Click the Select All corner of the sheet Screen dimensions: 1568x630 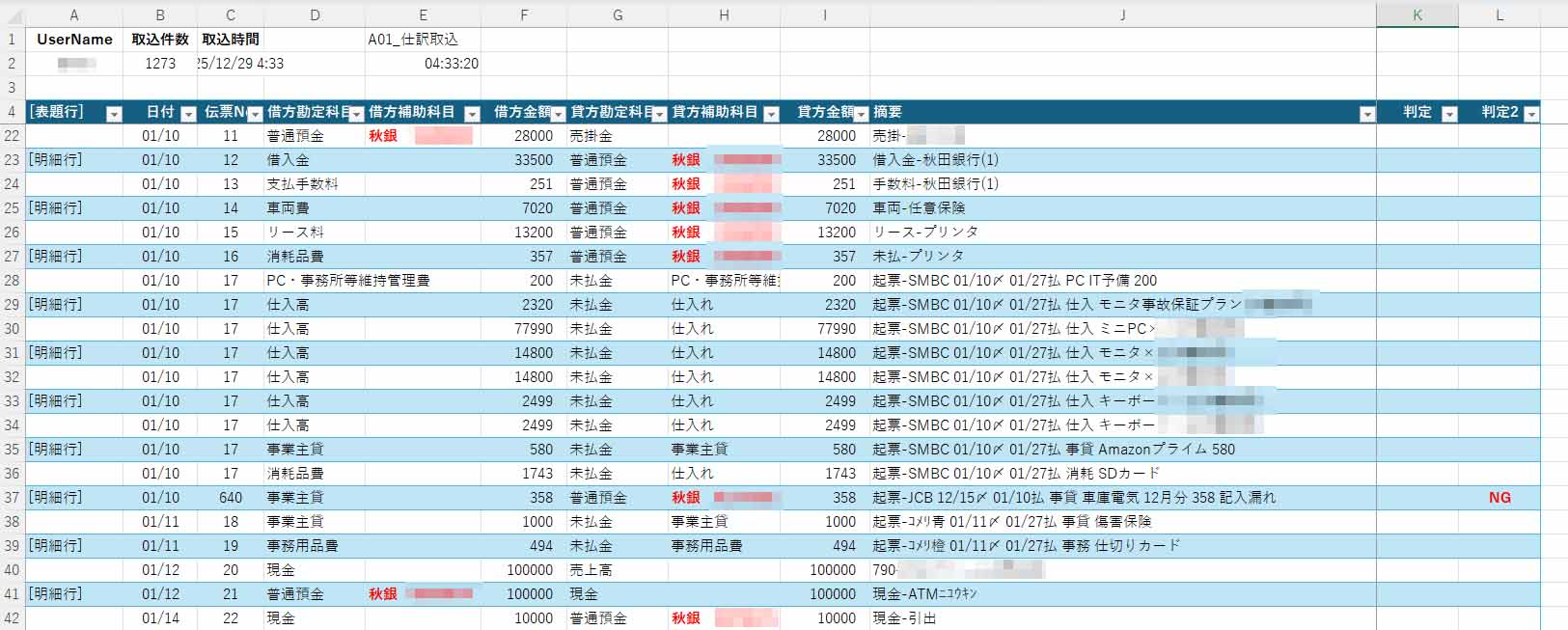coord(12,15)
